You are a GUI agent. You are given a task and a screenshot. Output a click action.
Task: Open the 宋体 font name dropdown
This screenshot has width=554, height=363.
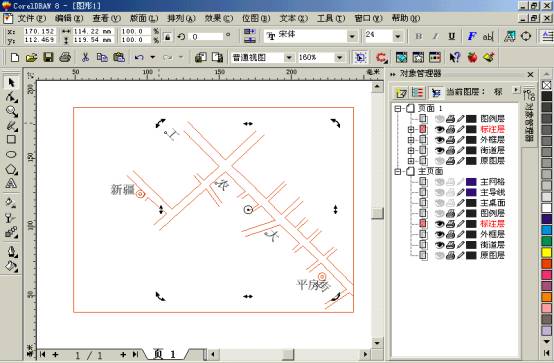(x=352, y=36)
